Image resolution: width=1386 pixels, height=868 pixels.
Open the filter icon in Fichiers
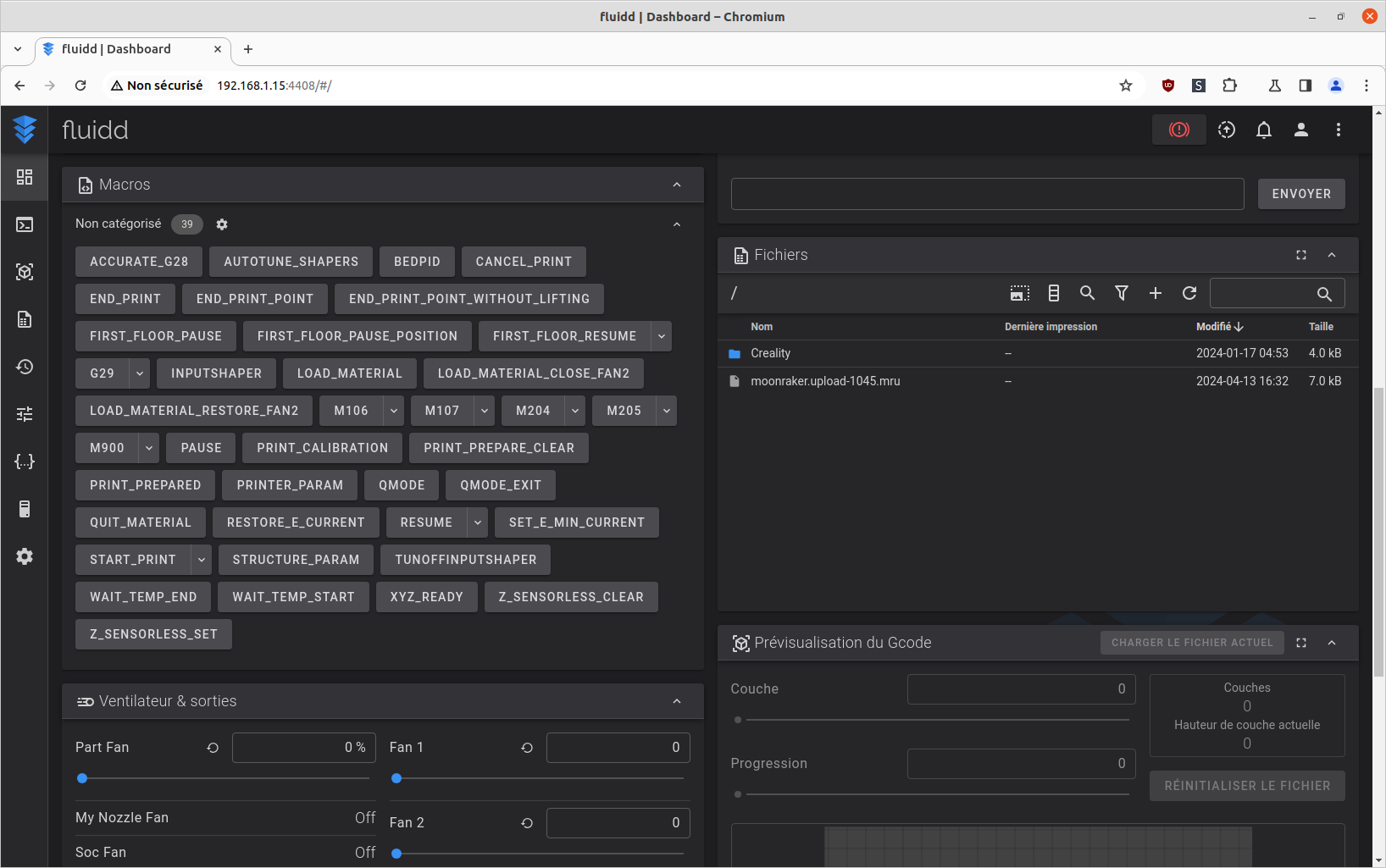pos(1122,293)
